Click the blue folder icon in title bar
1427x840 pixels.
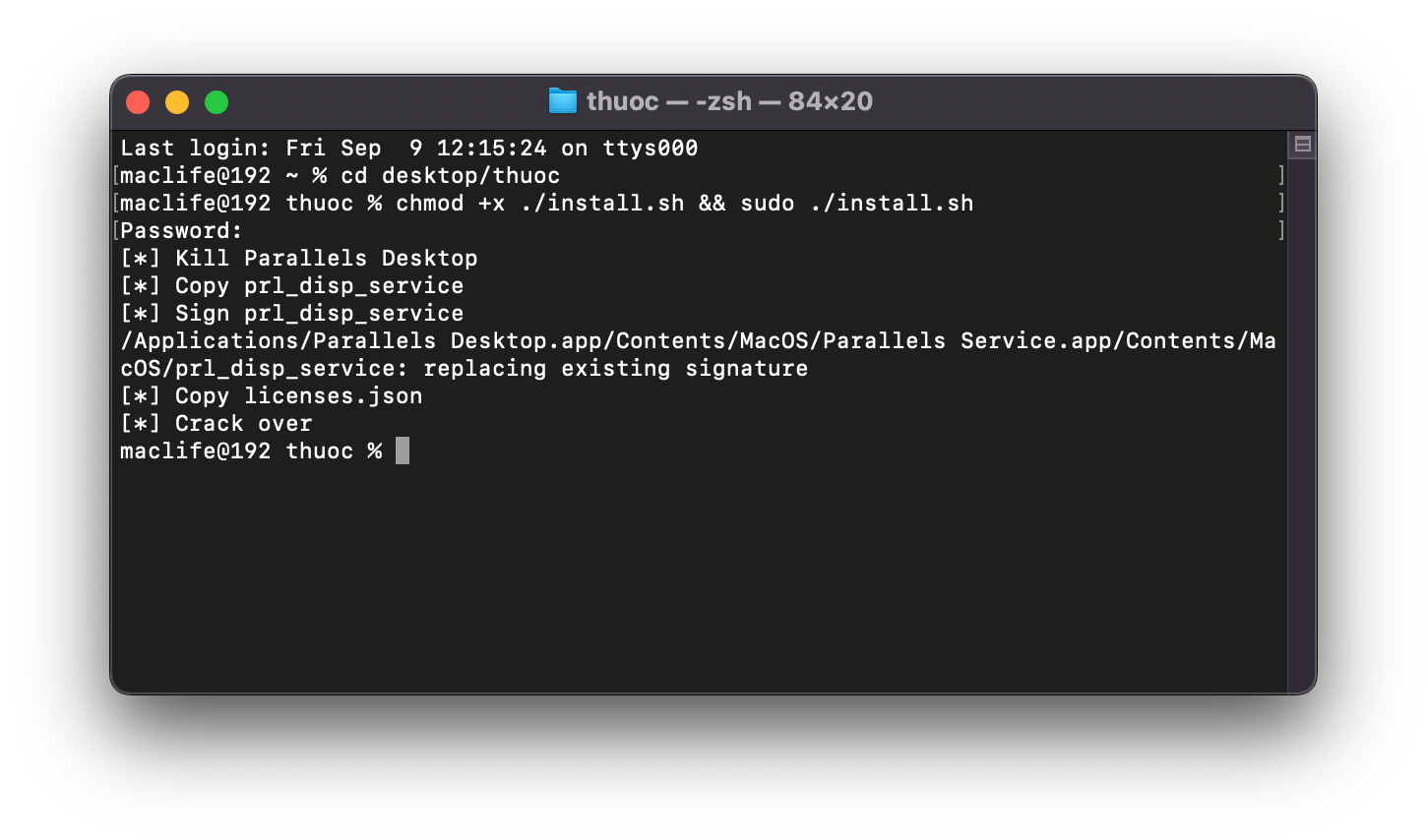point(563,101)
